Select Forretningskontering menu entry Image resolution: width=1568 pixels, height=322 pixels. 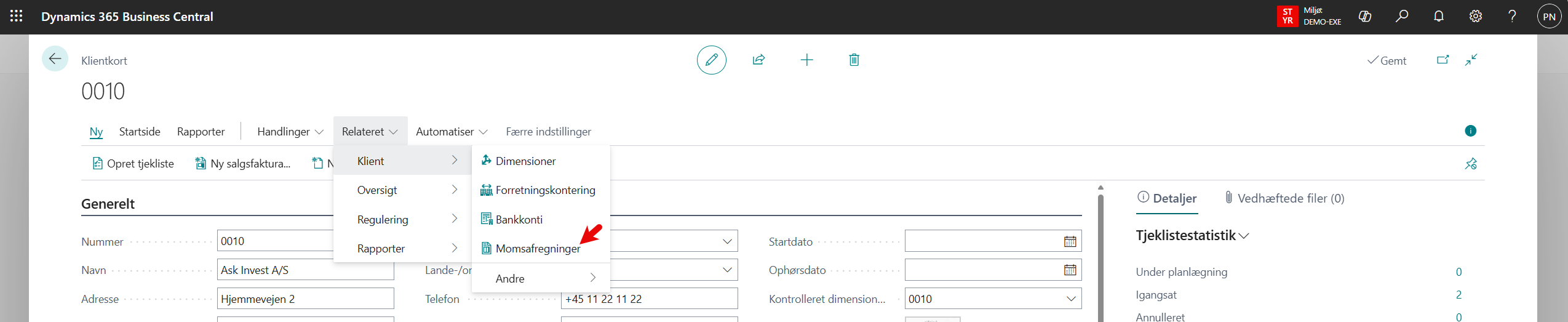tap(541, 190)
